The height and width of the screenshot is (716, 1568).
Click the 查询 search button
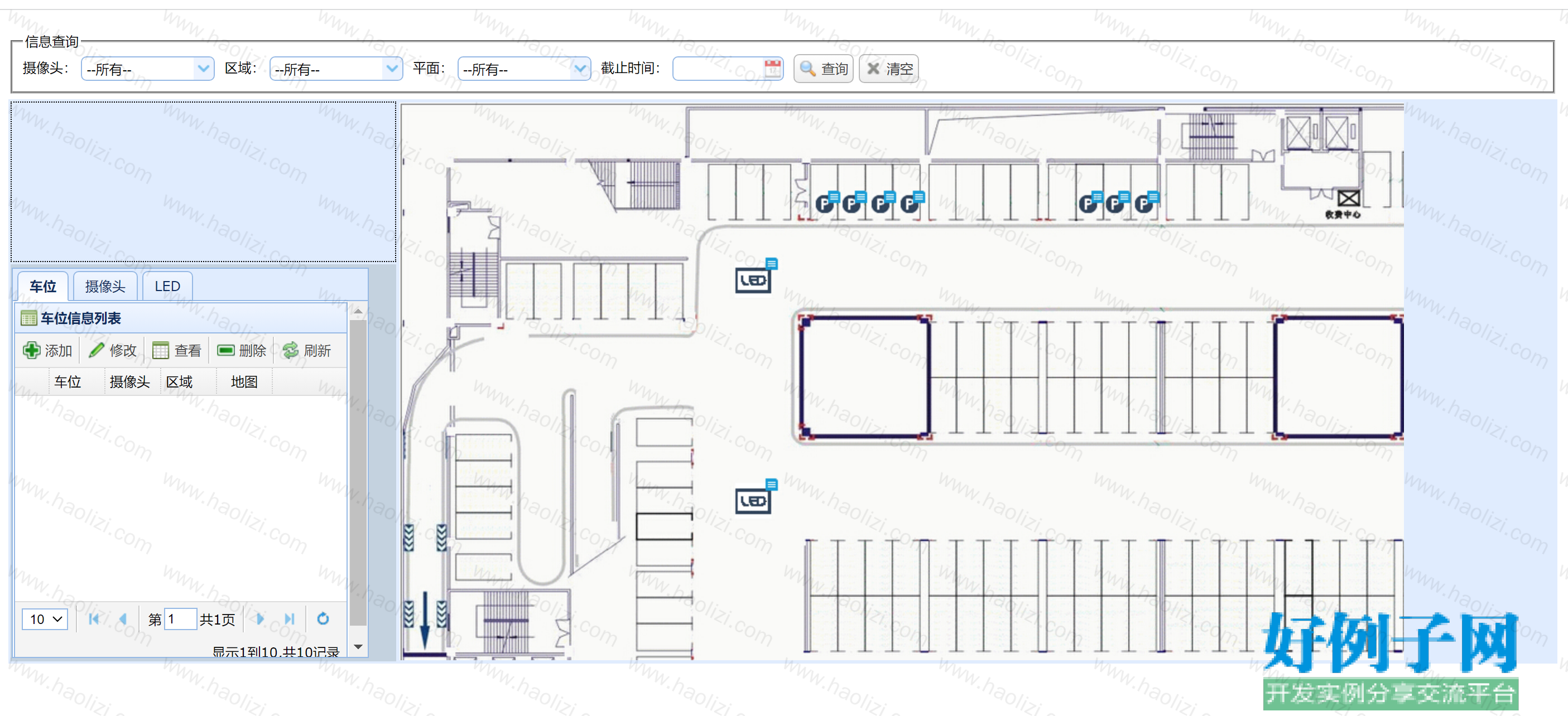coord(824,69)
